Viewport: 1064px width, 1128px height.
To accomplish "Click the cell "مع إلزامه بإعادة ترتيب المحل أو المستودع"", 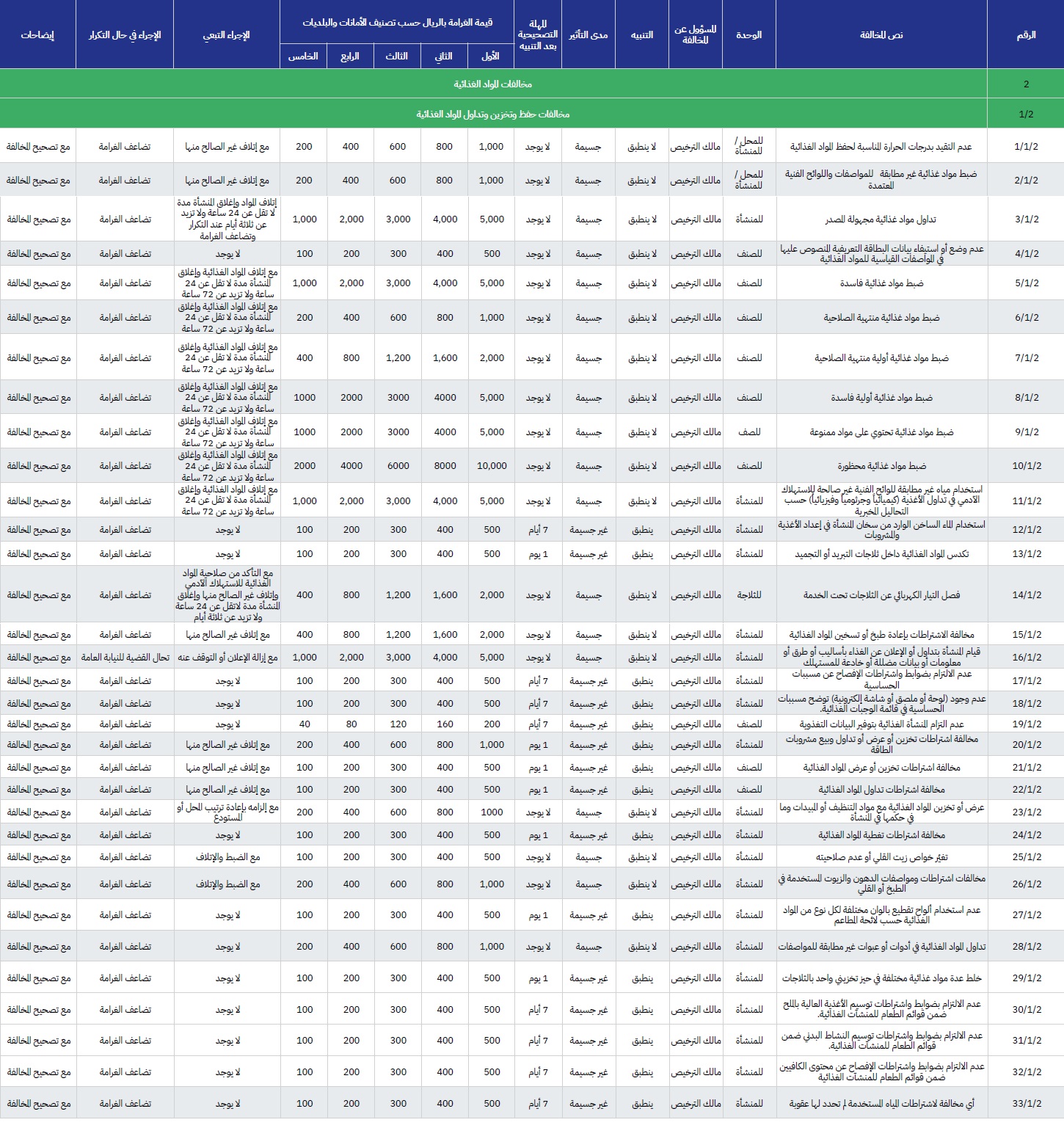I will (227, 812).
